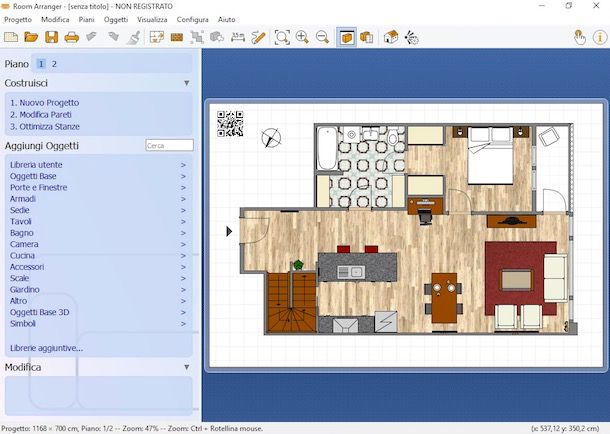Expand Scale category

coord(98,278)
